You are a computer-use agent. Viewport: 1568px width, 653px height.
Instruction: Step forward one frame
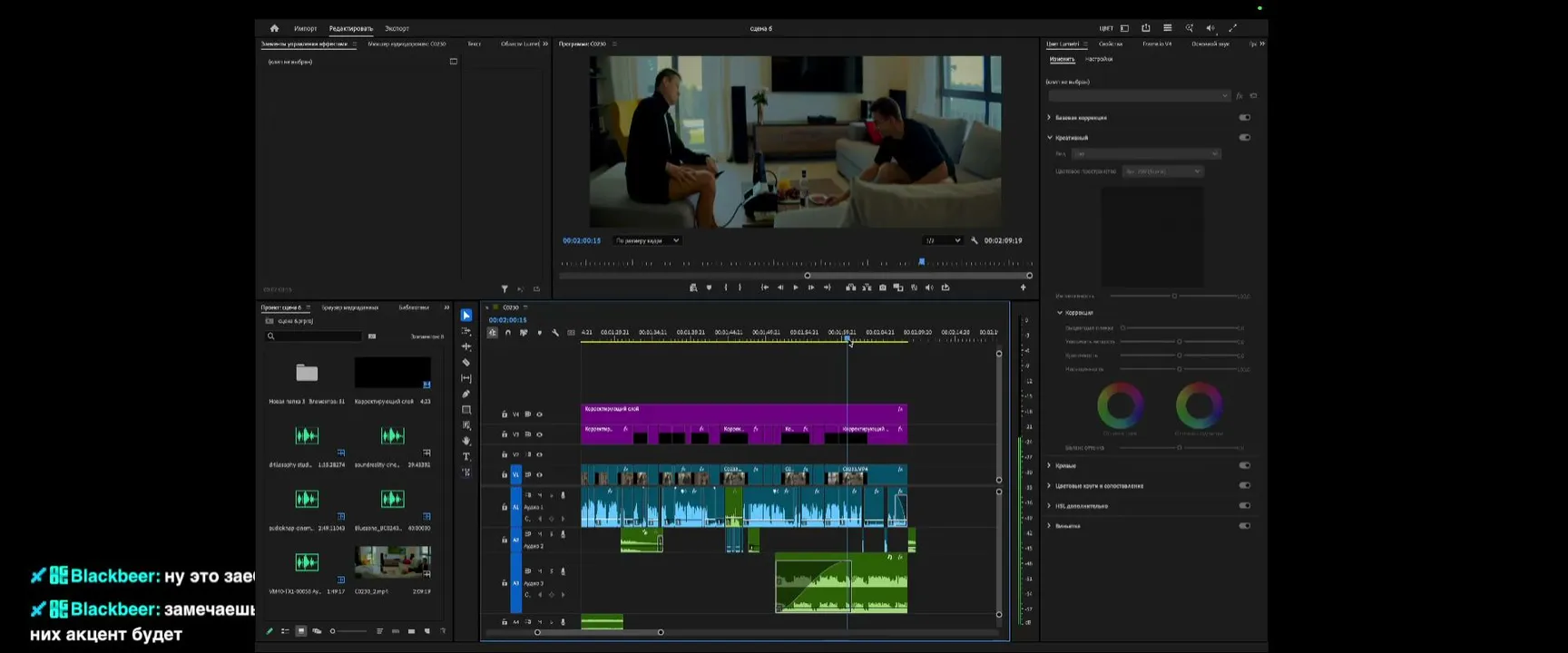[x=811, y=288]
